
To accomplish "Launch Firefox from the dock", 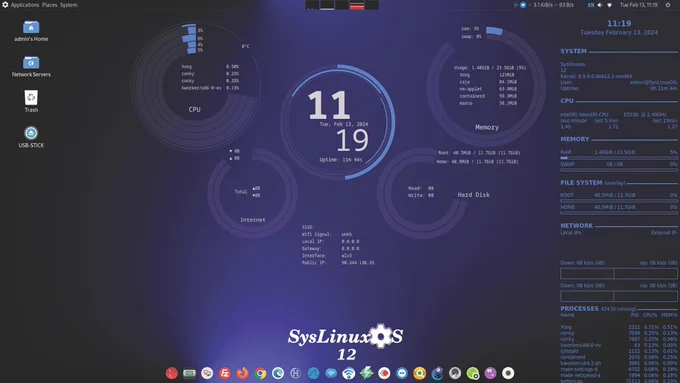I will (x=242, y=373).
